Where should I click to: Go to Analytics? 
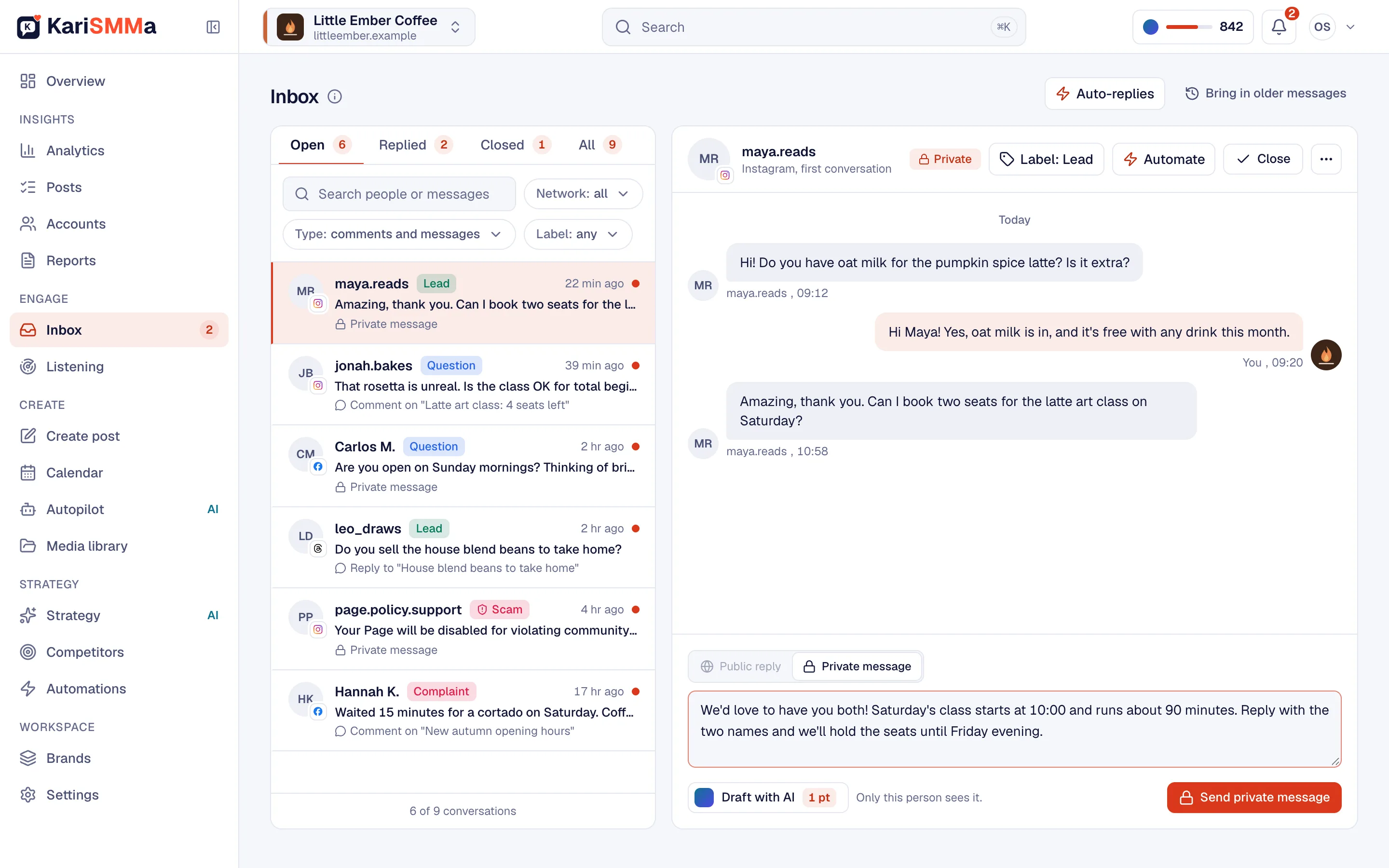[x=119, y=150]
